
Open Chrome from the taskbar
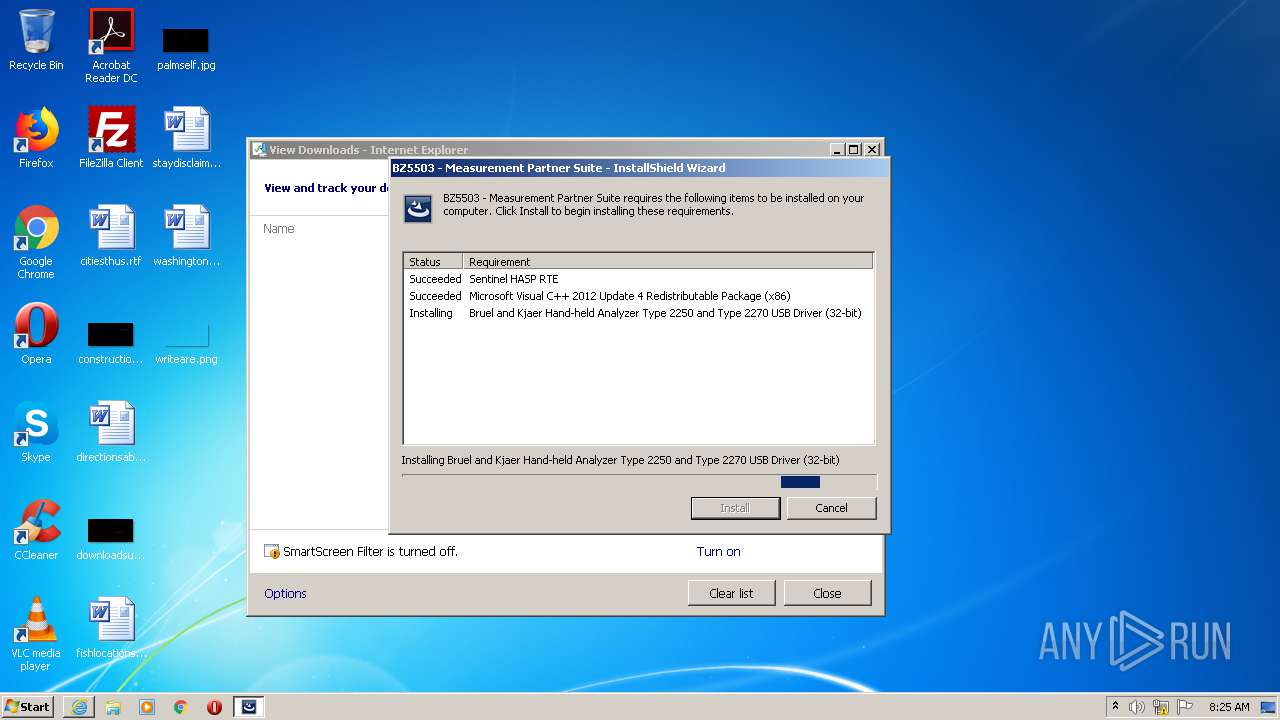[181, 707]
